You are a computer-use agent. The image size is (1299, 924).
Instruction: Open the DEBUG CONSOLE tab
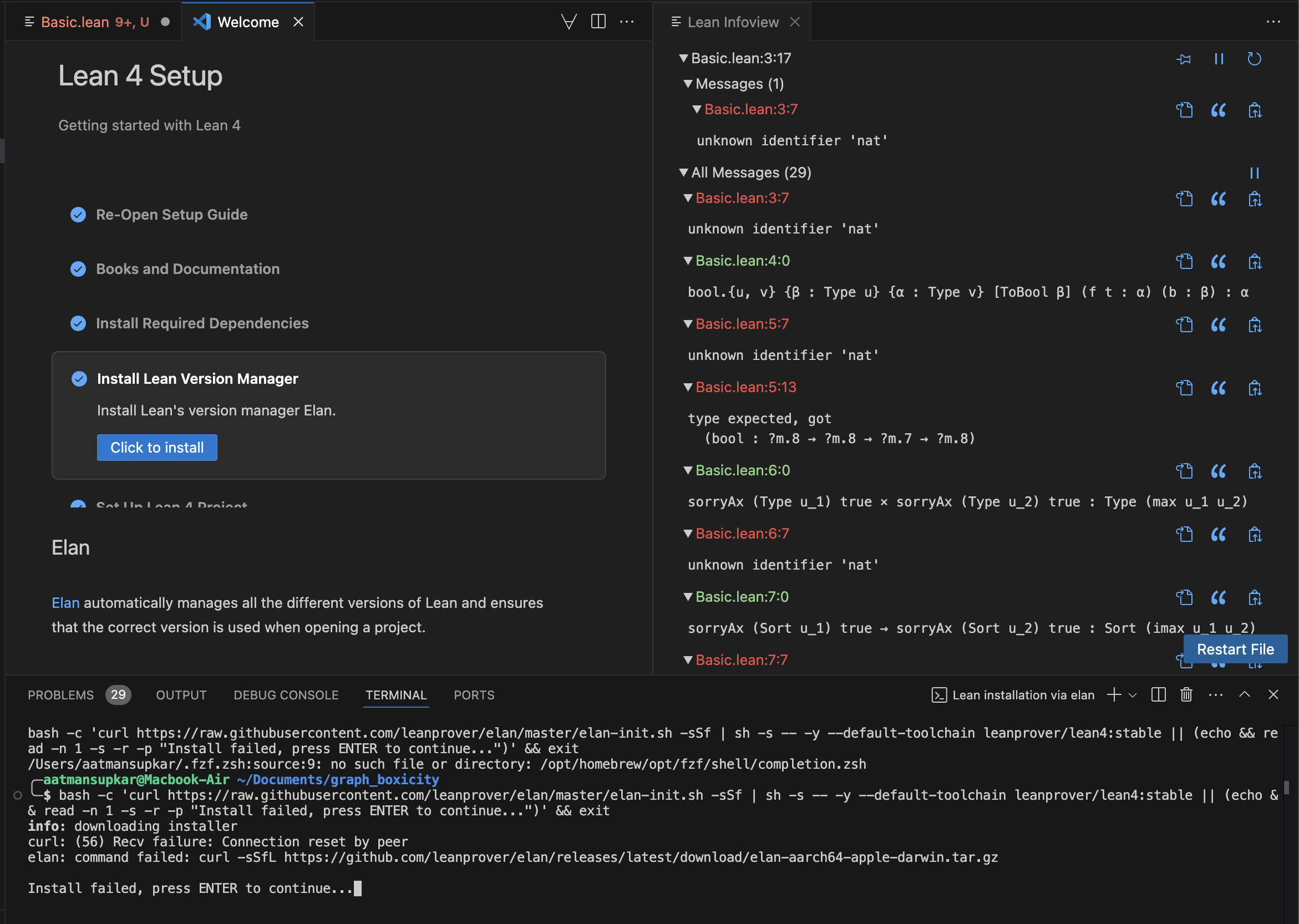coord(286,695)
